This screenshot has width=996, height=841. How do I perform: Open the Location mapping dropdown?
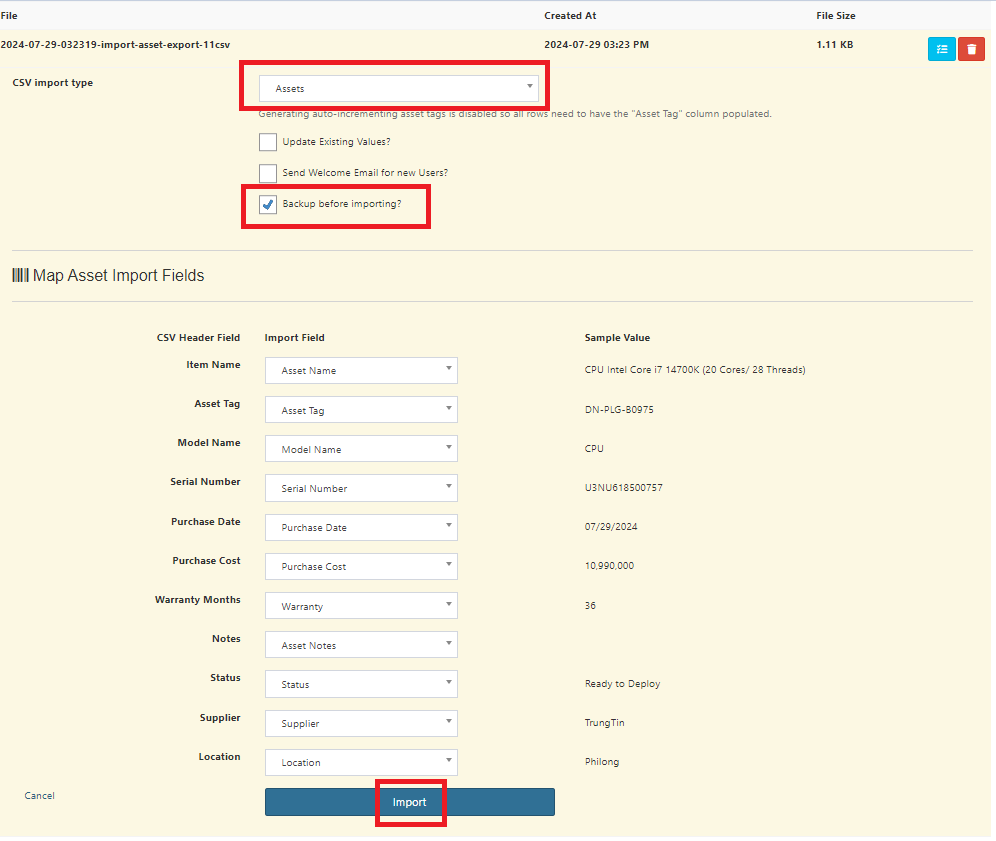[x=361, y=762]
